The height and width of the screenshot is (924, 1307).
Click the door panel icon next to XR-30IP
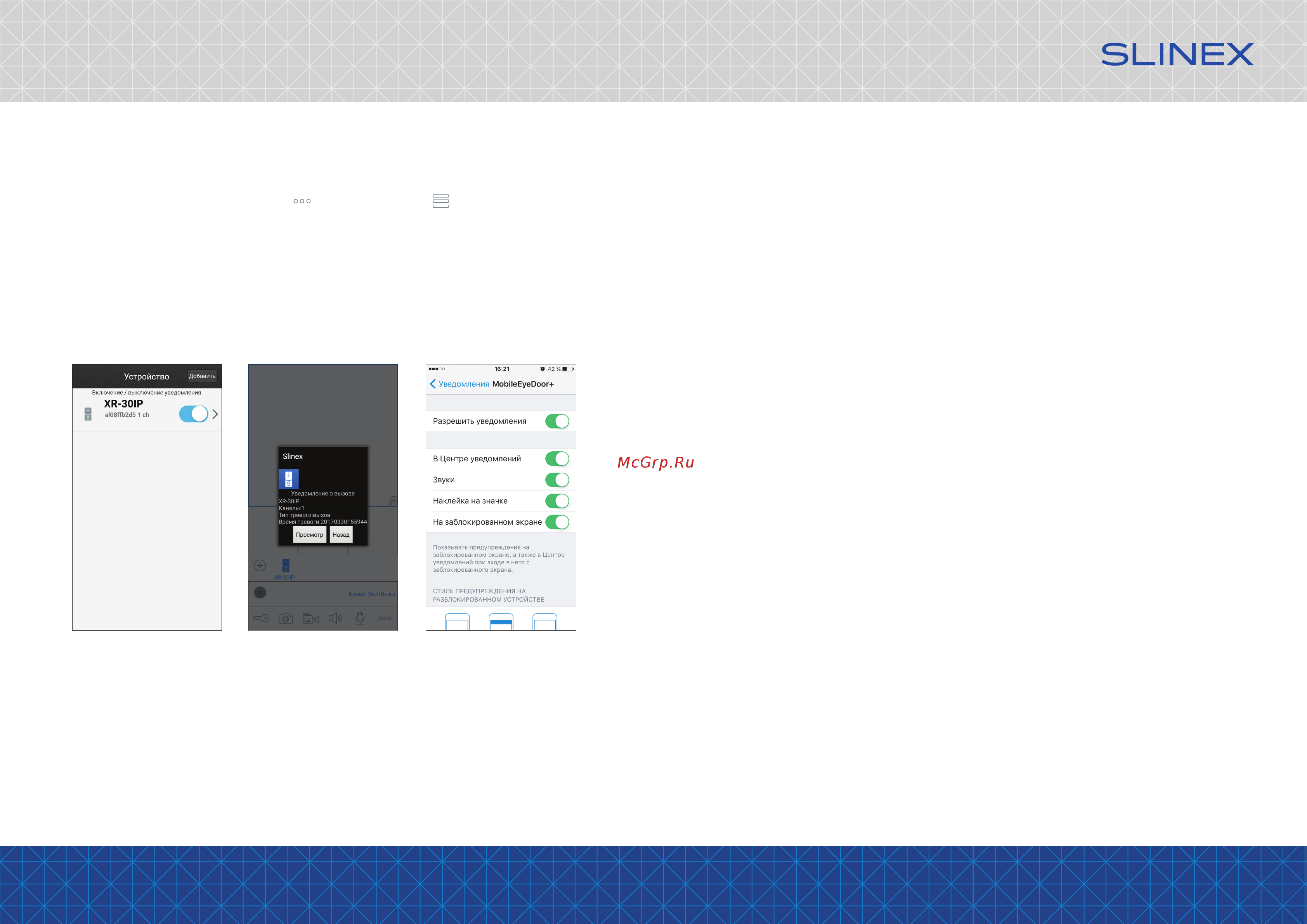tap(88, 414)
